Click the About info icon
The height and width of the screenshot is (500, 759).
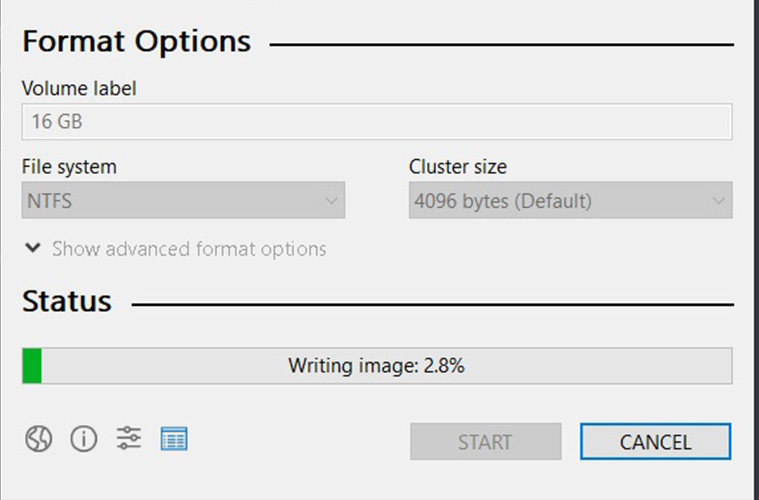pos(84,438)
